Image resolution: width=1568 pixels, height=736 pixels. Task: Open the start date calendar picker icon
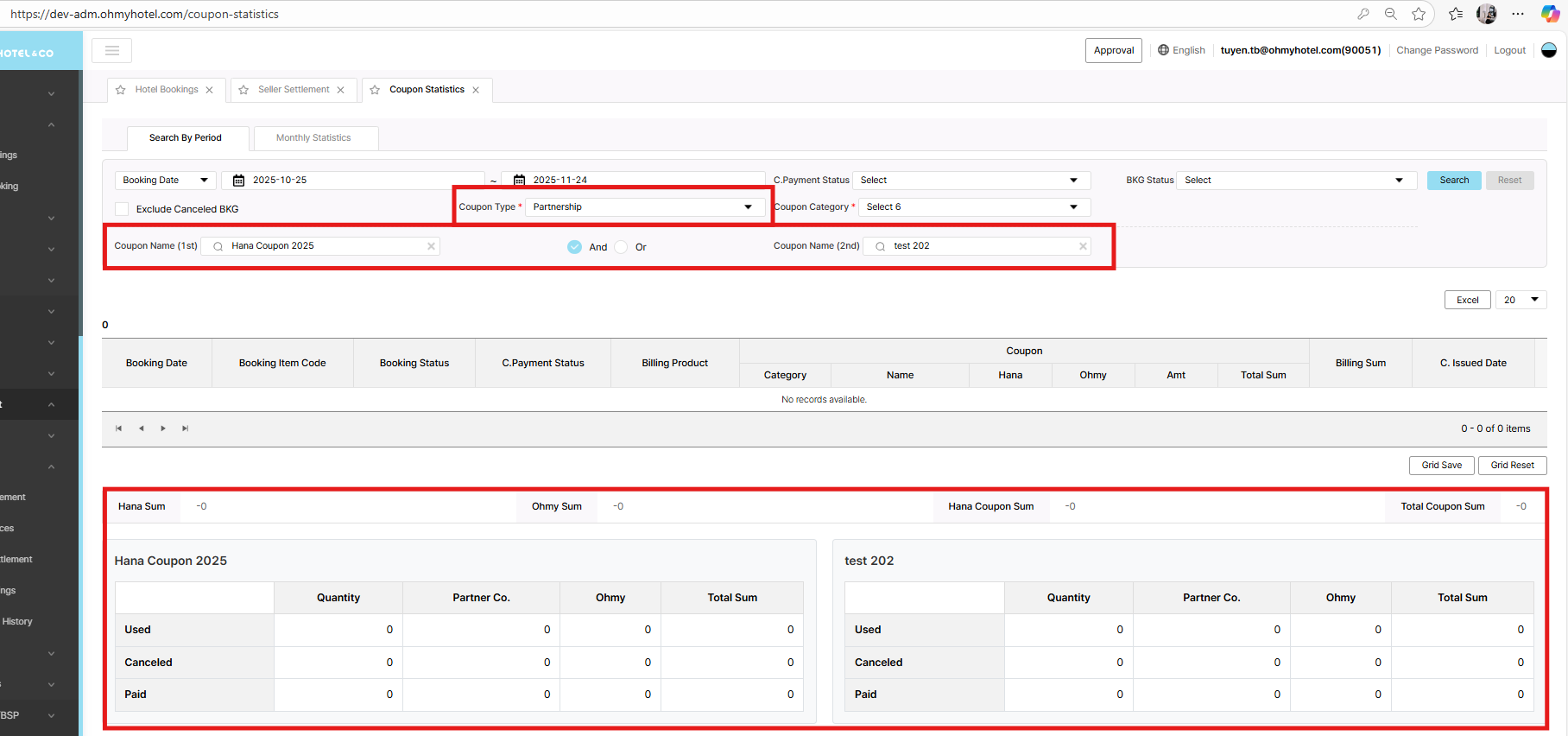point(239,181)
